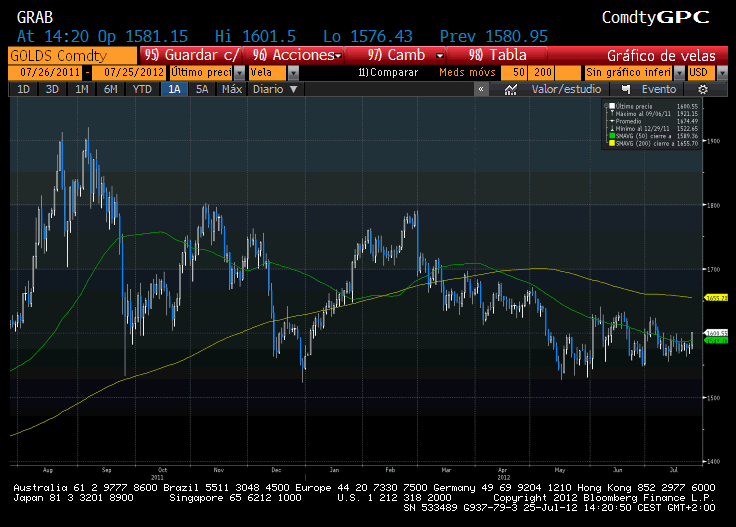Click green SMAVG (50) color swatch
The height and width of the screenshot is (527, 736).
(x=612, y=136)
